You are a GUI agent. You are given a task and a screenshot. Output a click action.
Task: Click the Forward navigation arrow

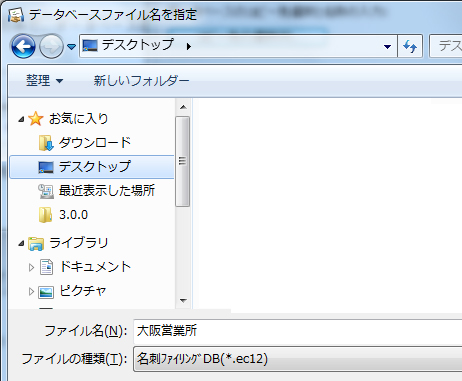coord(51,46)
